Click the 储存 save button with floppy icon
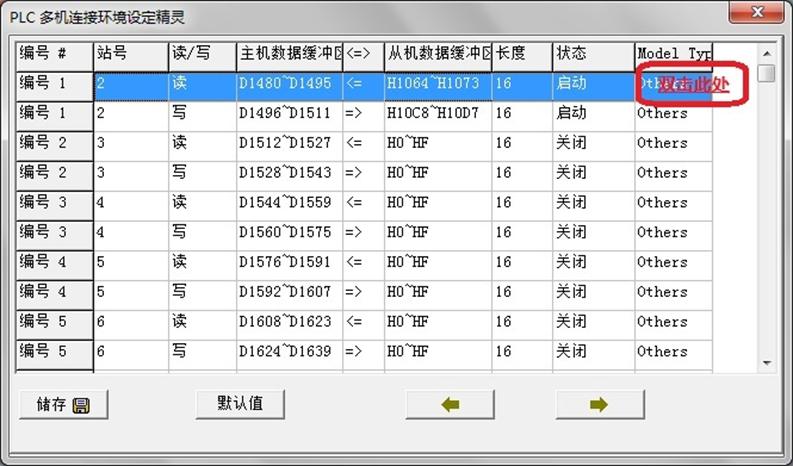 coord(64,405)
